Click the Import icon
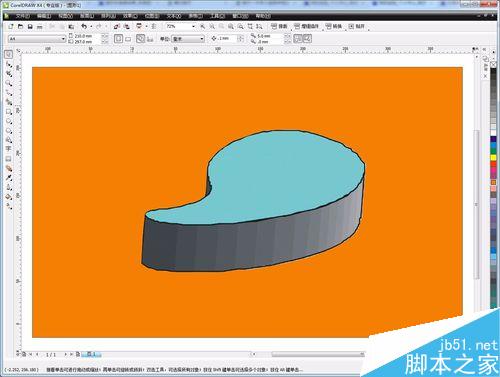500x377 pixels. point(116,26)
